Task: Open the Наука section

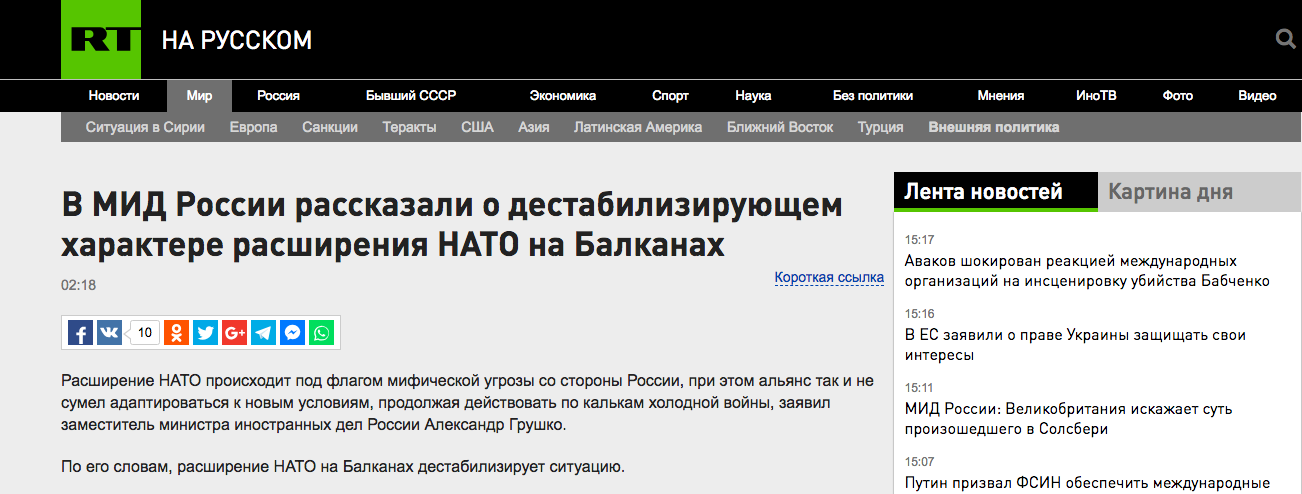Action: (x=753, y=96)
